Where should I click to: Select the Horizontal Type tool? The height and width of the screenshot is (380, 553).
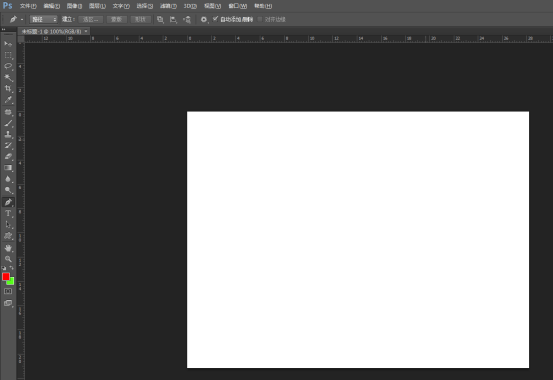[8, 213]
